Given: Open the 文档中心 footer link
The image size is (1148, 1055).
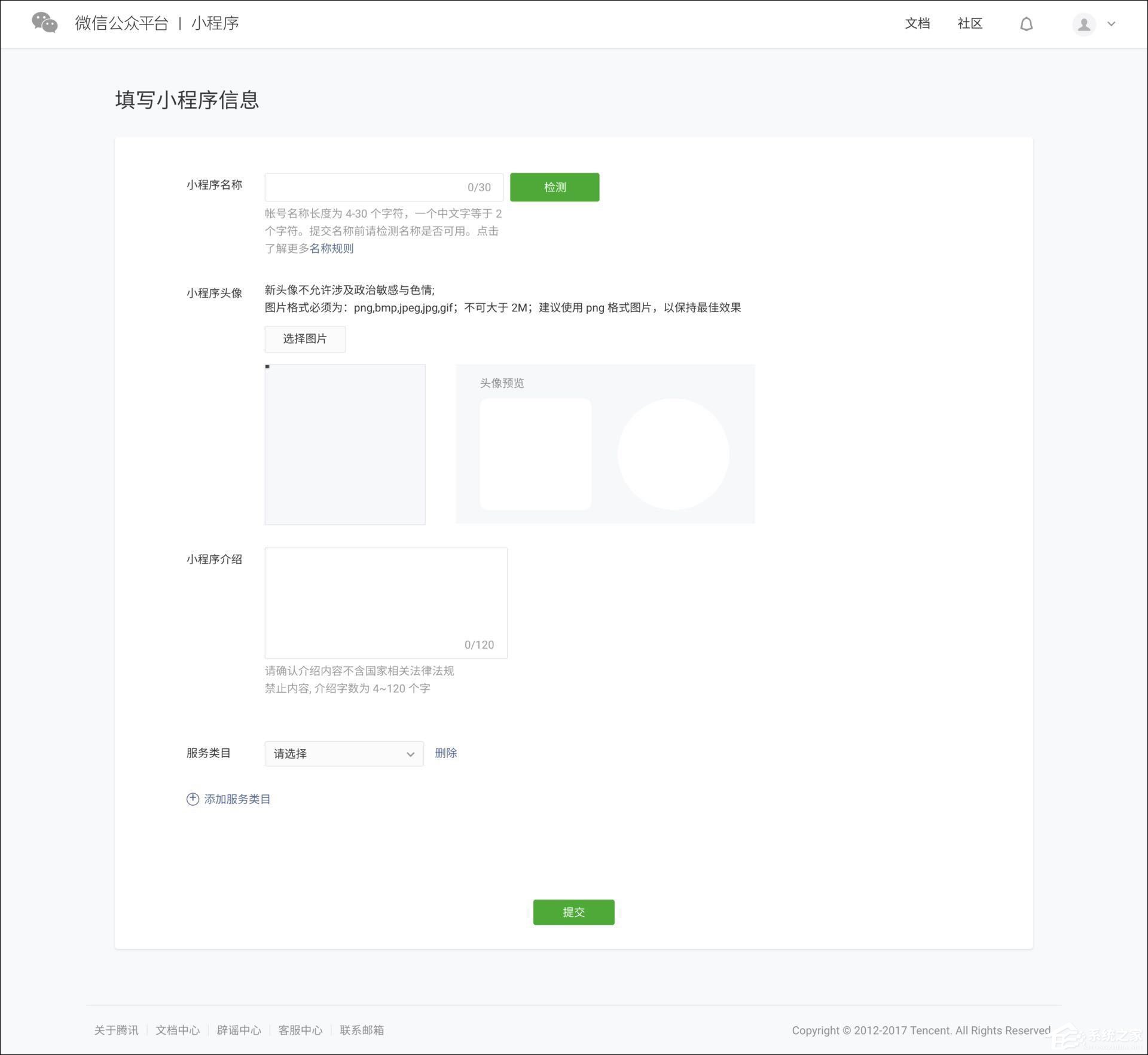Looking at the screenshot, I should point(178,1030).
